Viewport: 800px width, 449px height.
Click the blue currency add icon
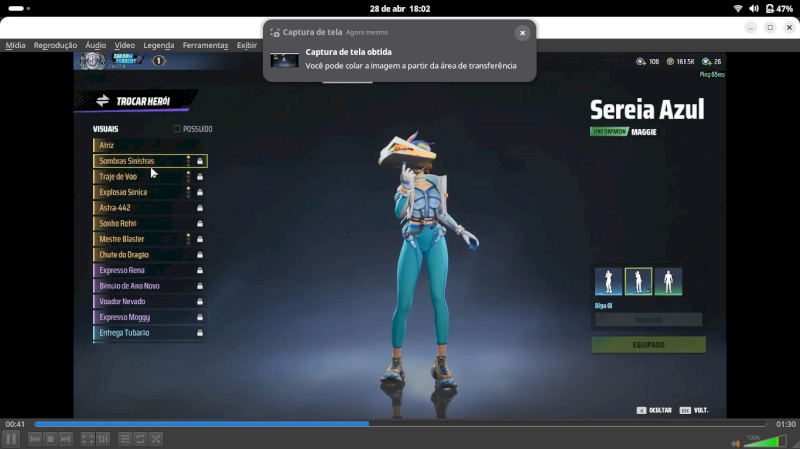707,62
